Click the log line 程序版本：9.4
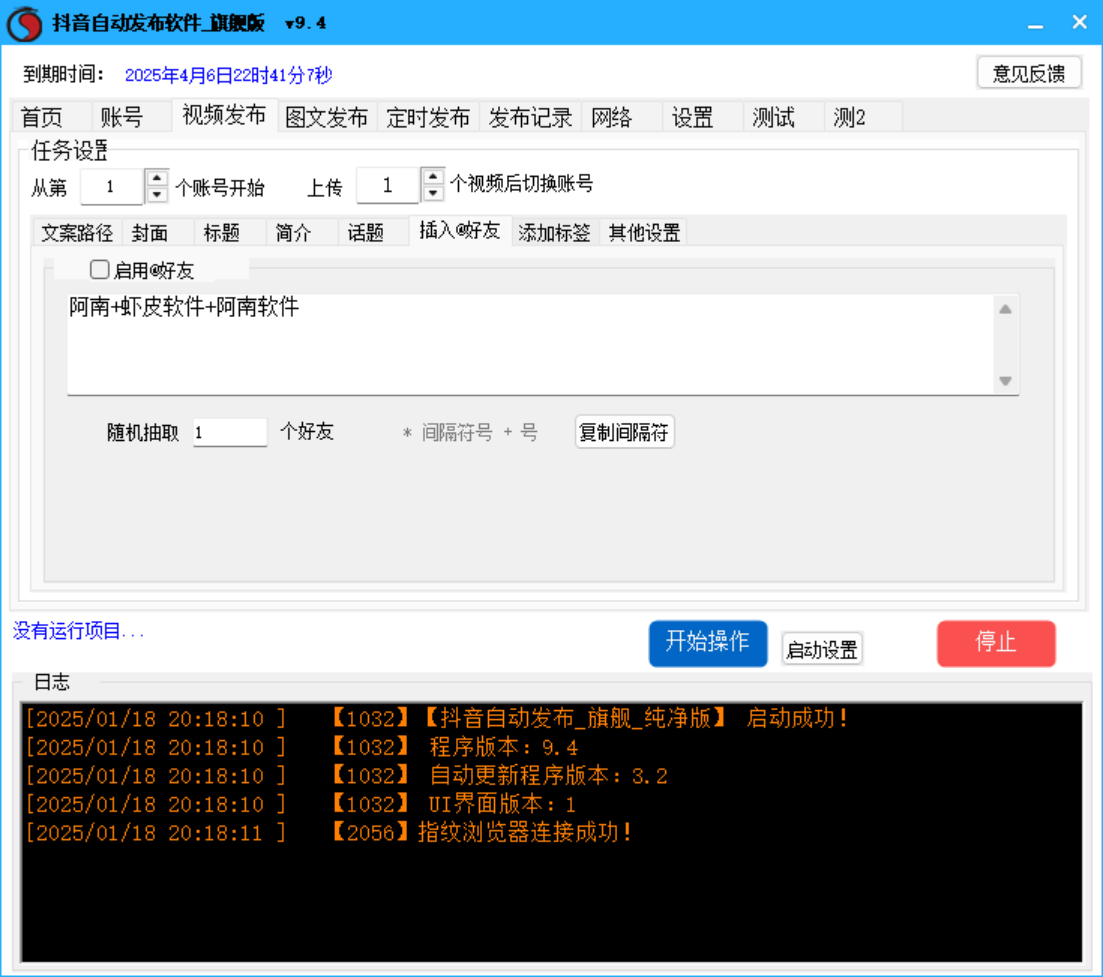Viewport: 1103px width, 977px height. (302, 748)
